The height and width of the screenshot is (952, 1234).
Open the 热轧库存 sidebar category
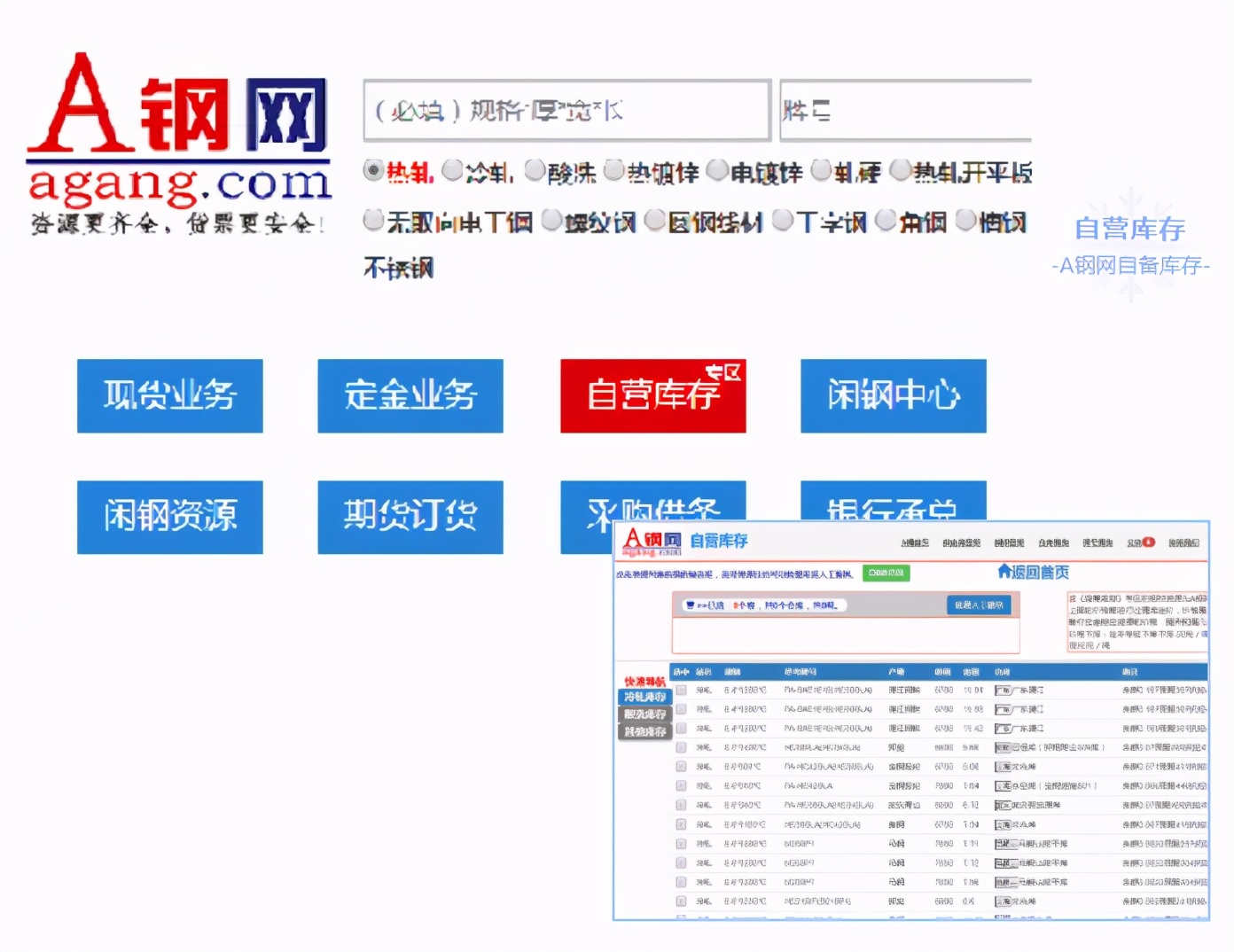[645, 732]
